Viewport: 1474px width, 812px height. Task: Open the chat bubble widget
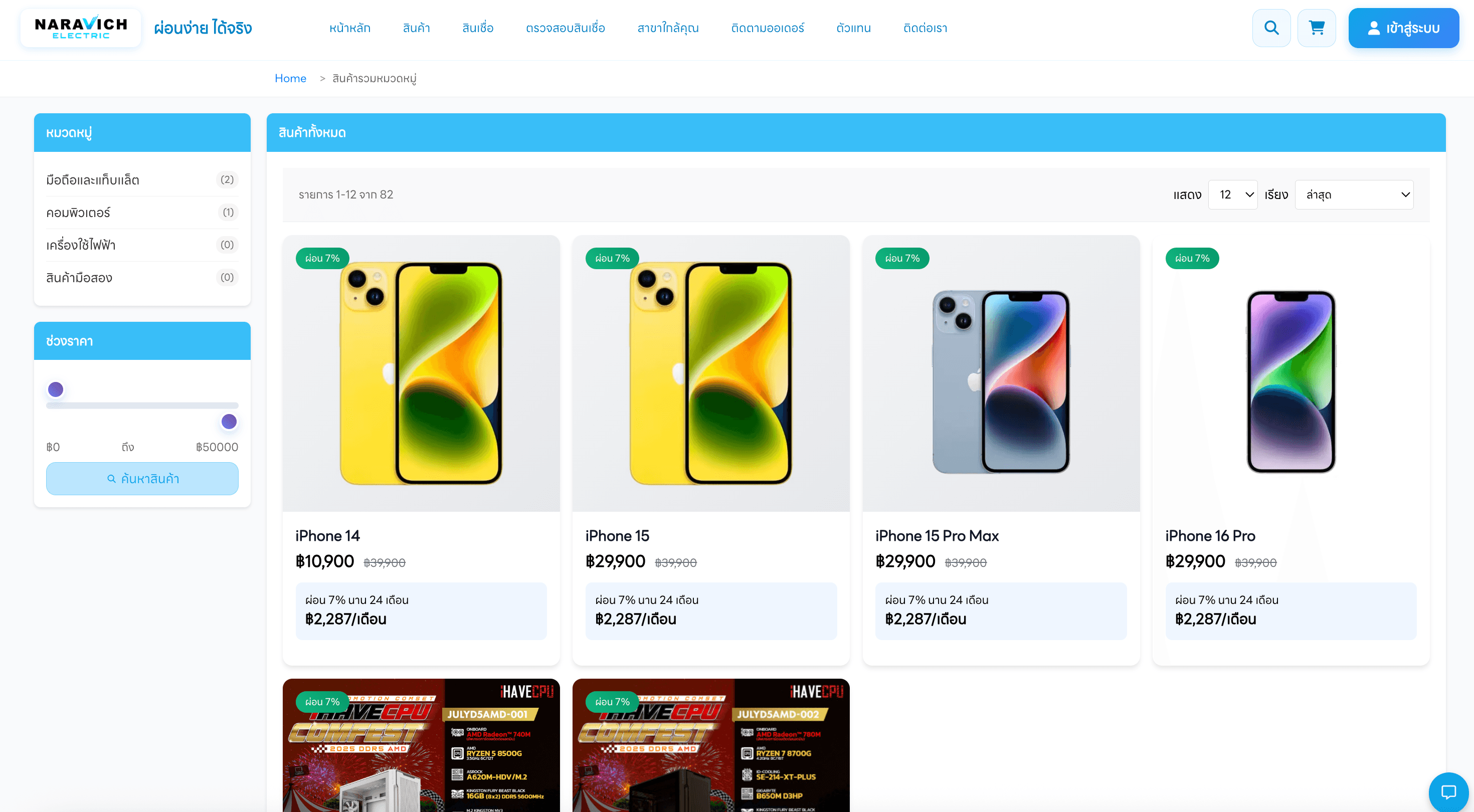coord(1448,792)
